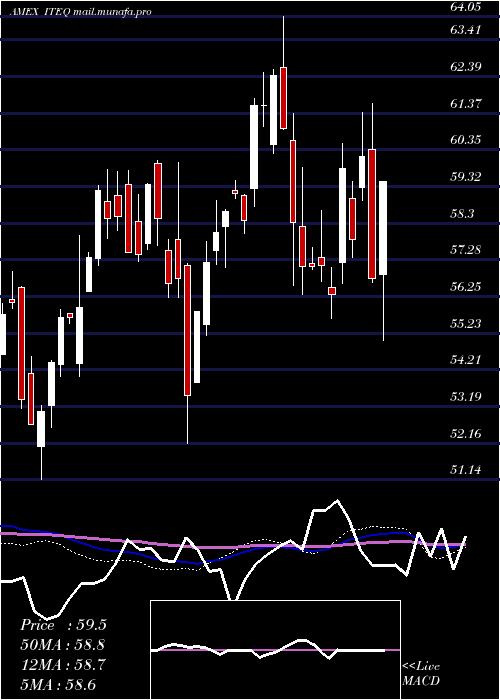Select the 57.28 price axis label
Image resolution: width=500 pixels, height=700 pixels.
pyautogui.click(x=465, y=250)
